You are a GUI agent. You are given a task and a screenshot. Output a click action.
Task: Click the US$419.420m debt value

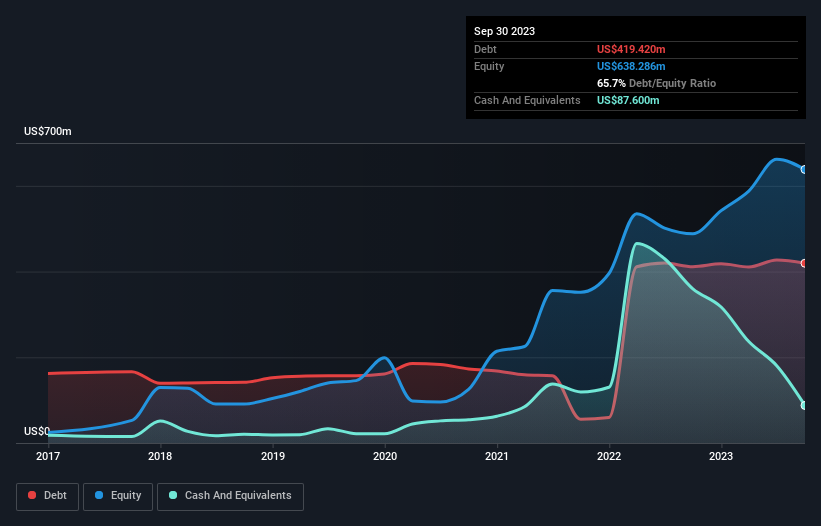pyautogui.click(x=631, y=49)
